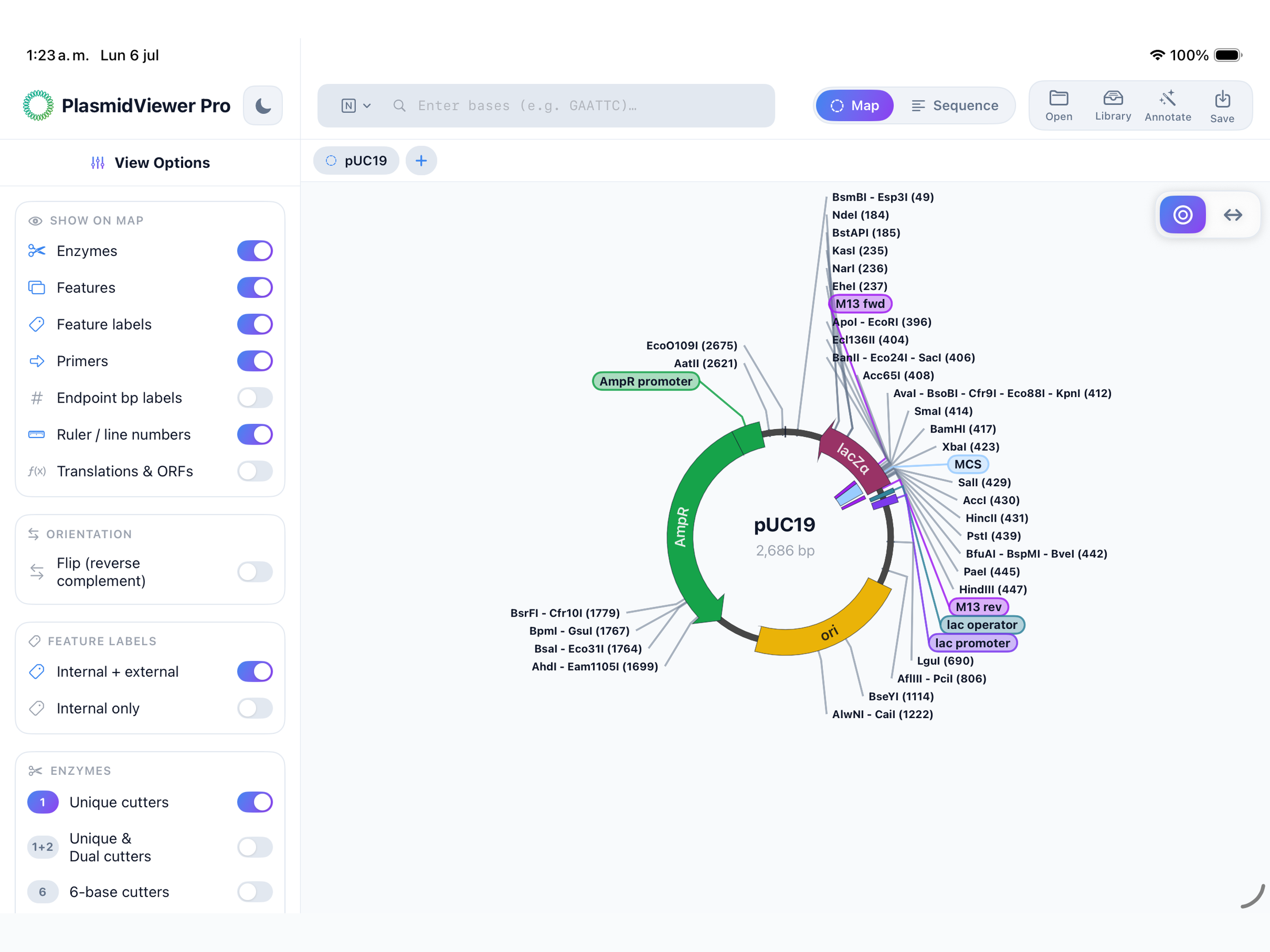Screen dimensions: 1270x952
Task: Click the PstI (439) enzyme label
Action: 993,536
